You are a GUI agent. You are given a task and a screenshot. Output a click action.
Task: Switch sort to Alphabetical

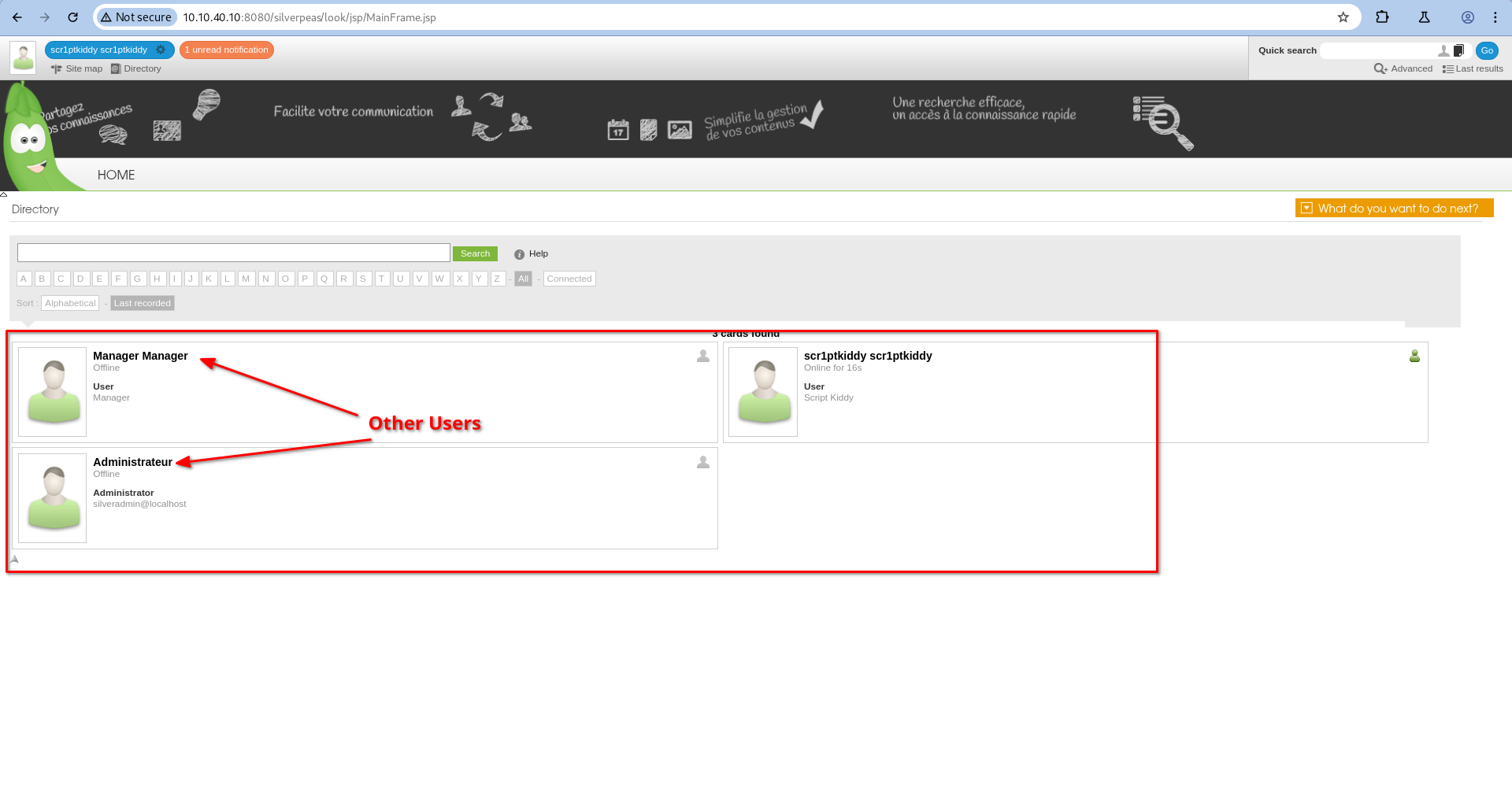tap(70, 303)
